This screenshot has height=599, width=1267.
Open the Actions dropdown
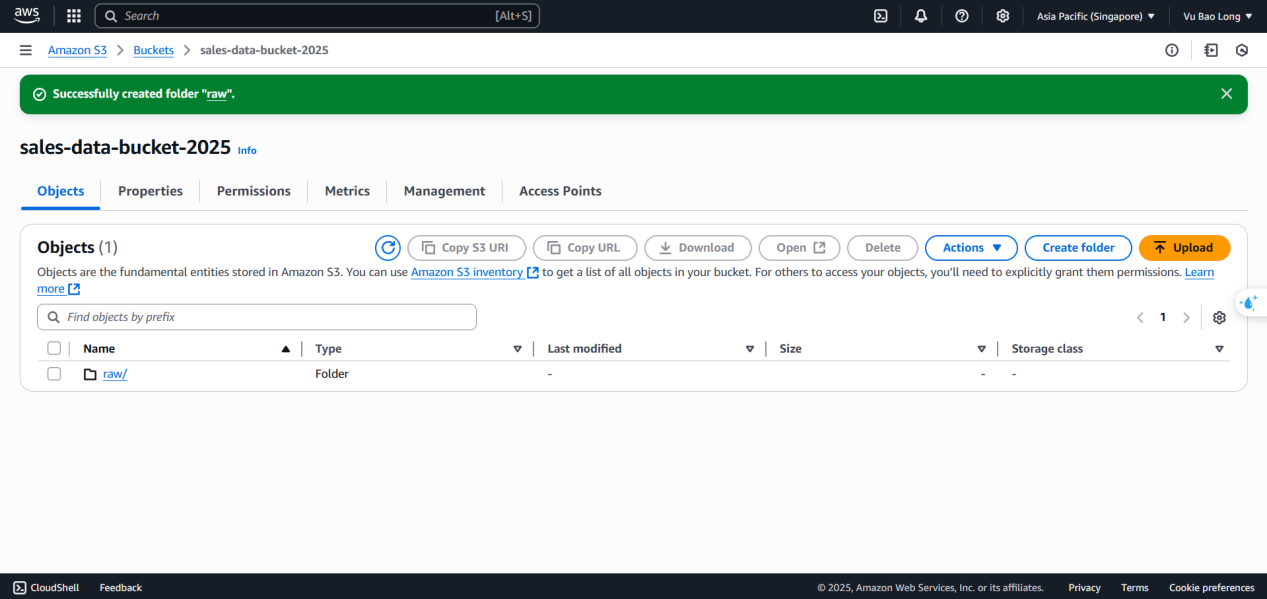[971, 248]
